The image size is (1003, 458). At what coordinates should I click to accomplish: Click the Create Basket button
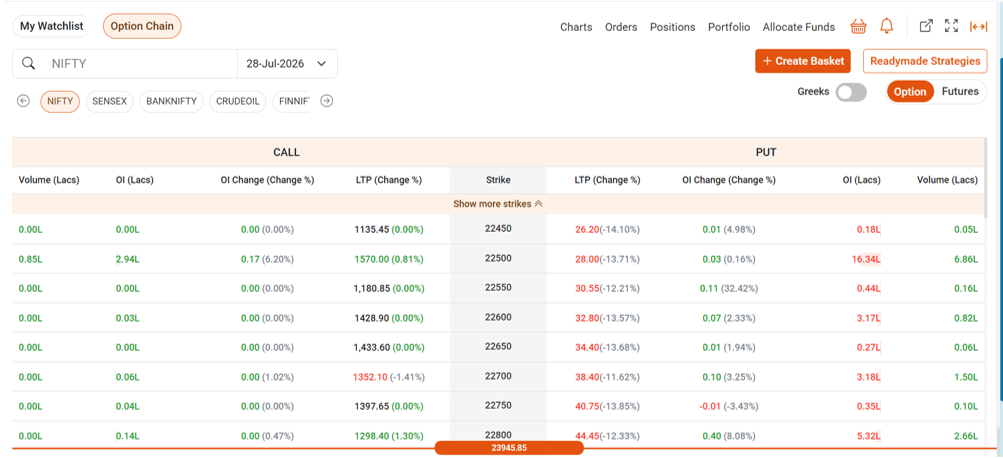pos(803,61)
